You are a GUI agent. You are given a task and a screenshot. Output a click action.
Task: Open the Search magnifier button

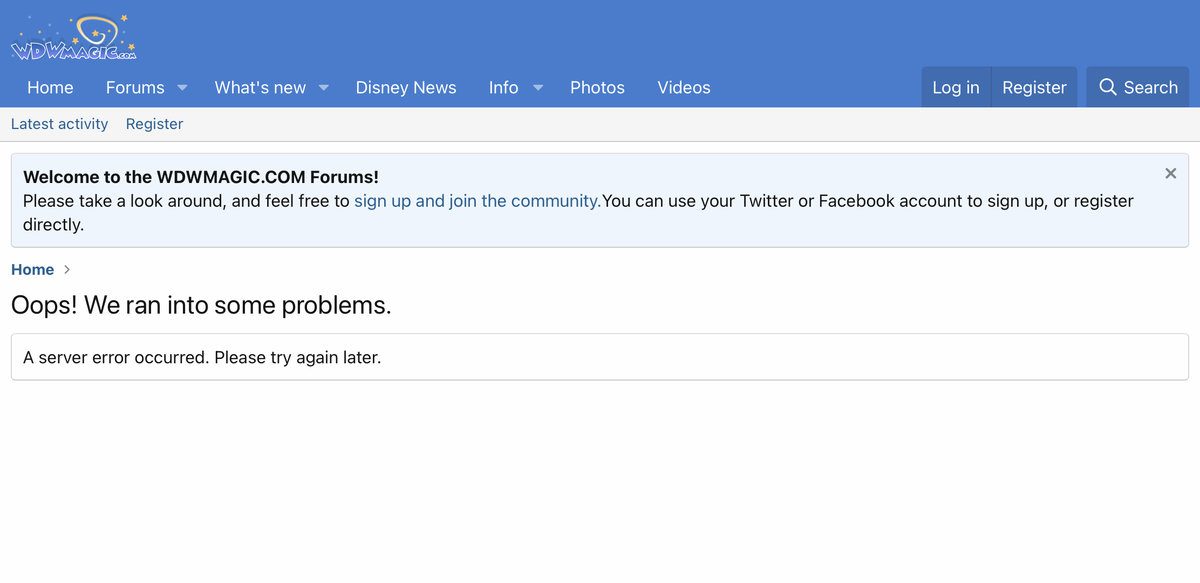[x=1138, y=87]
